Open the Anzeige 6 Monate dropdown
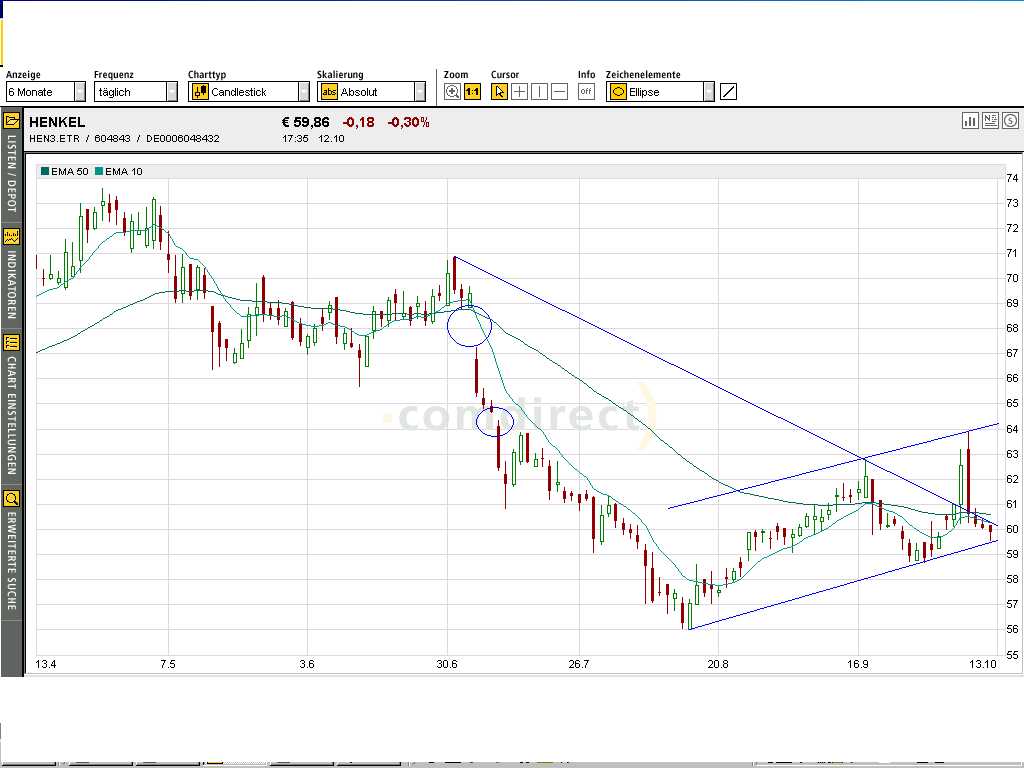 click(46, 92)
